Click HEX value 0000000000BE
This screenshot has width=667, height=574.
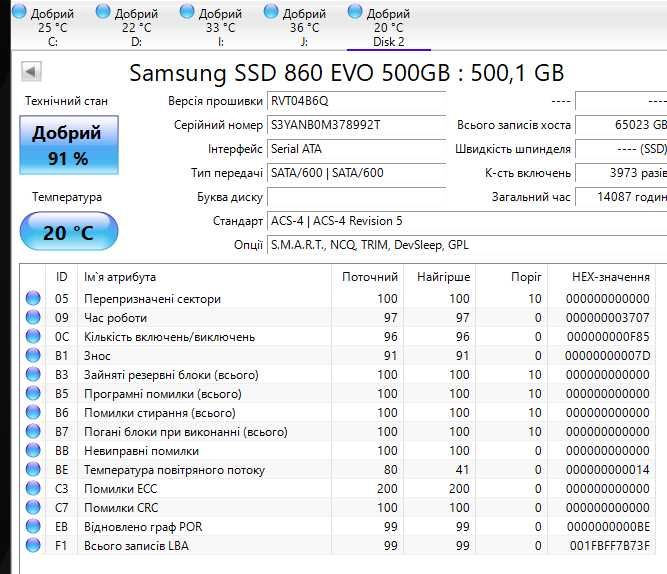pos(608,527)
